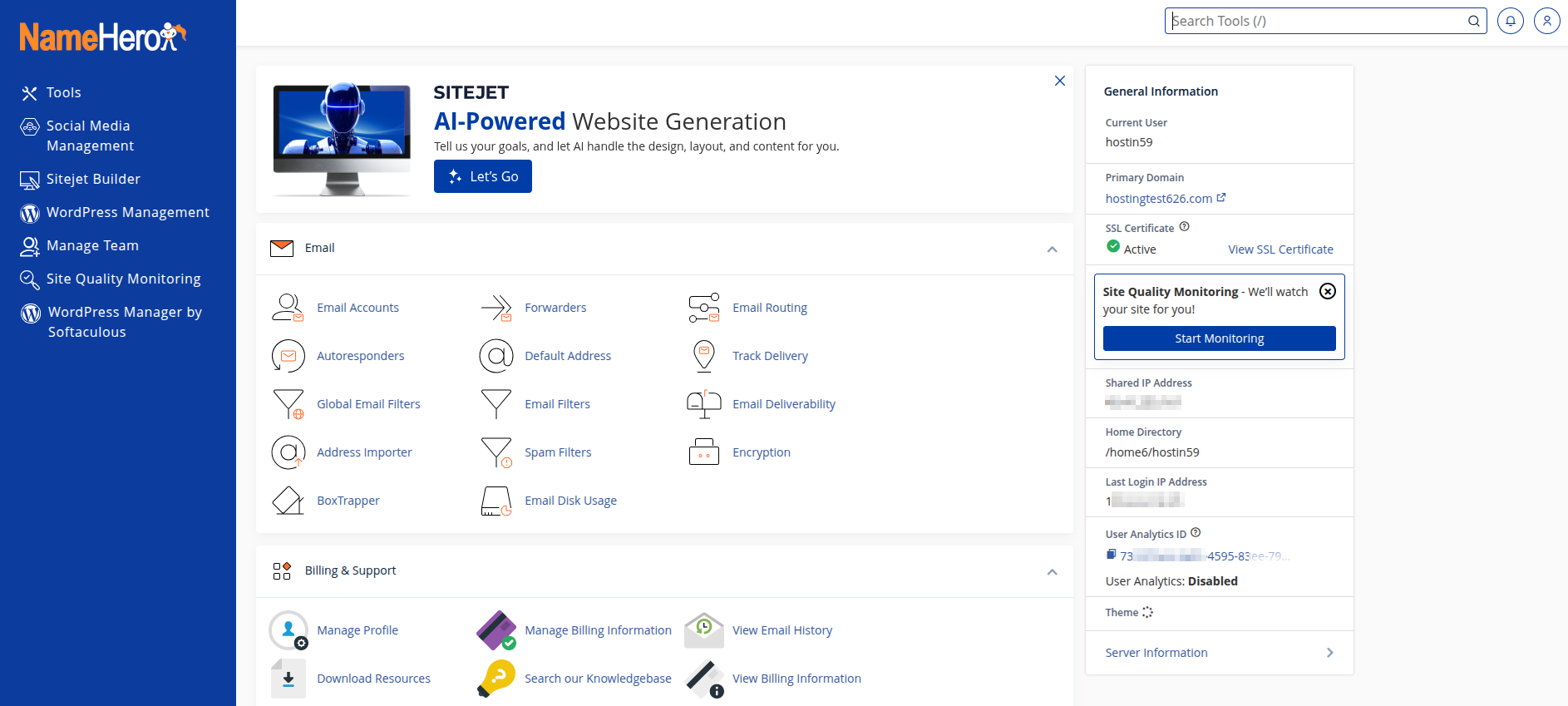The width and height of the screenshot is (1568, 706).
Task: Open the Spam Filters funnel icon
Action: [x=496, y=452]
